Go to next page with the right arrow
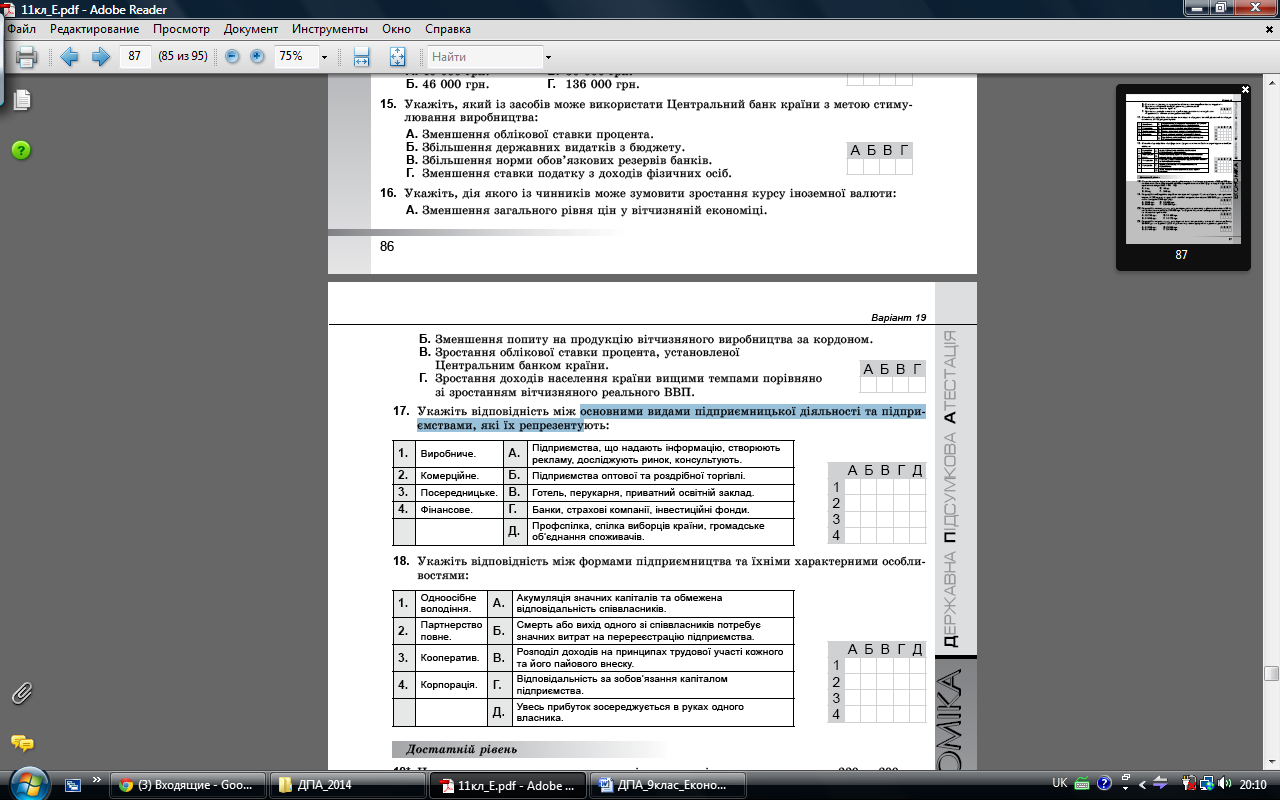 (x=100, y=57)
